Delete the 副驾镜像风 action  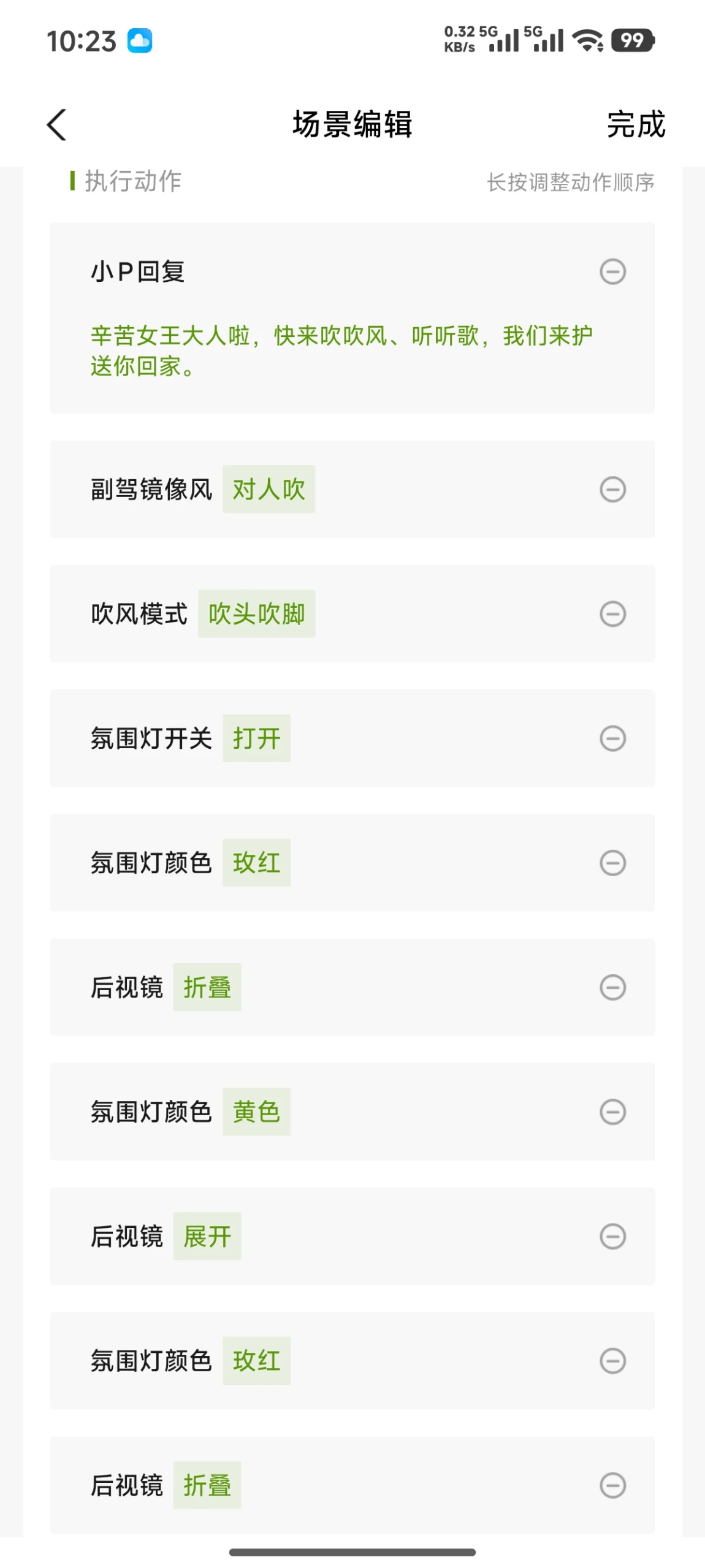(x=612, y=489)
